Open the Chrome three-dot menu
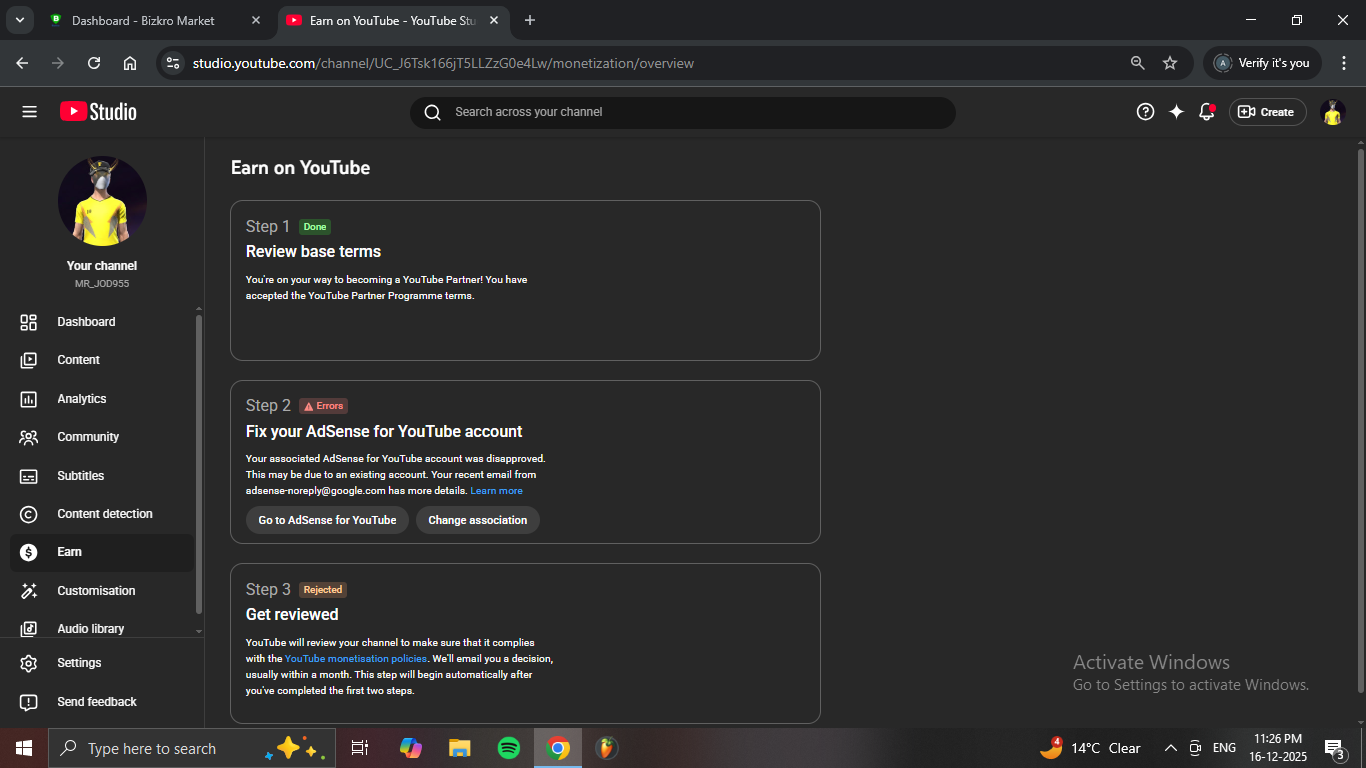The height and width of the screenshot is (768, 1366). [x=1344, y=63]
